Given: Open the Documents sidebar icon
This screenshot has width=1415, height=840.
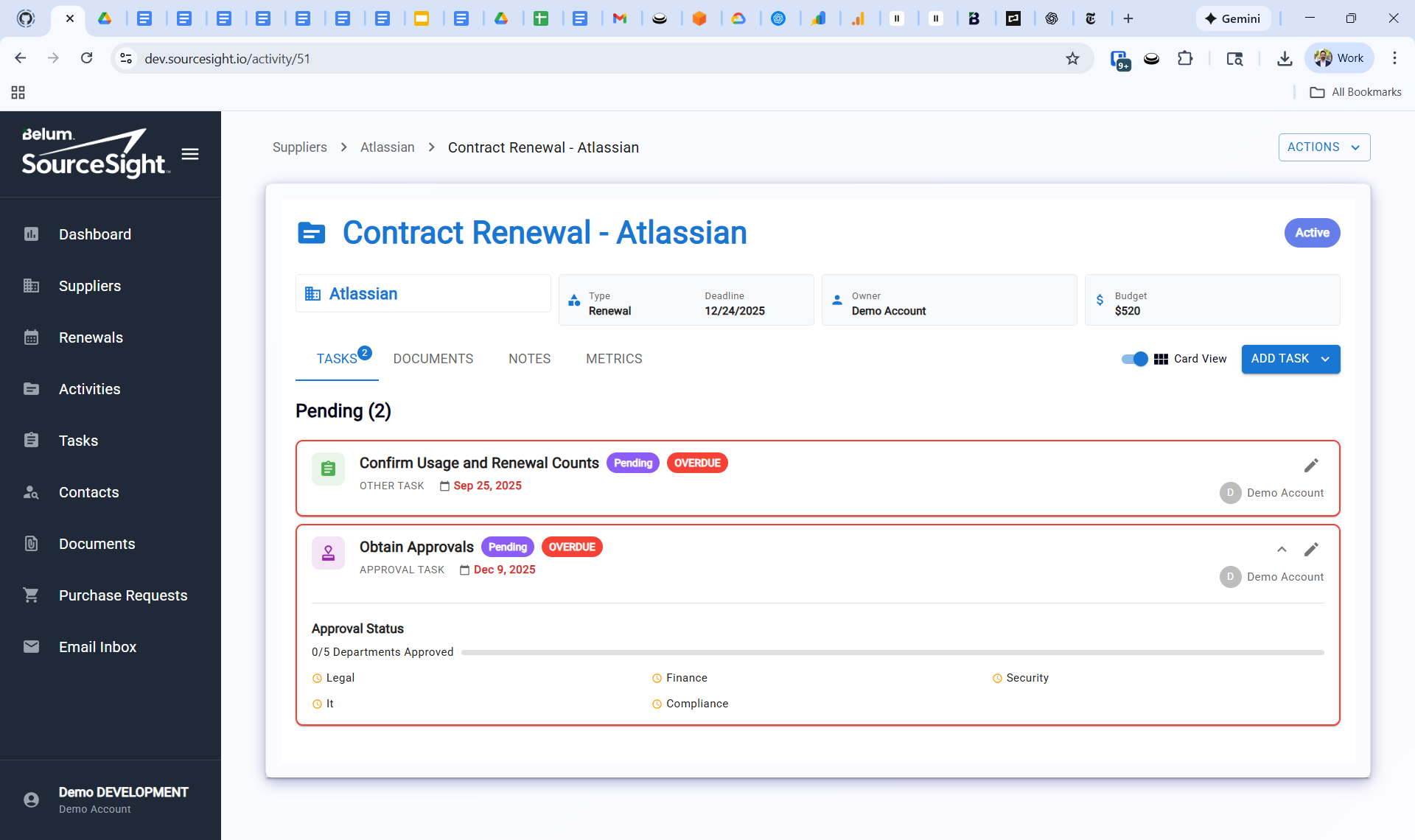Looking at the screenshot, I should [x=31, y=544].
